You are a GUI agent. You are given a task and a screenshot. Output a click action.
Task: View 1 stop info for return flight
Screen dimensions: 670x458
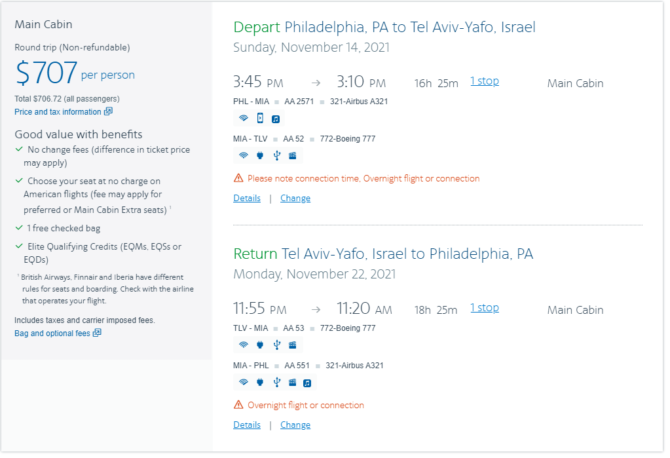point(485,308)
